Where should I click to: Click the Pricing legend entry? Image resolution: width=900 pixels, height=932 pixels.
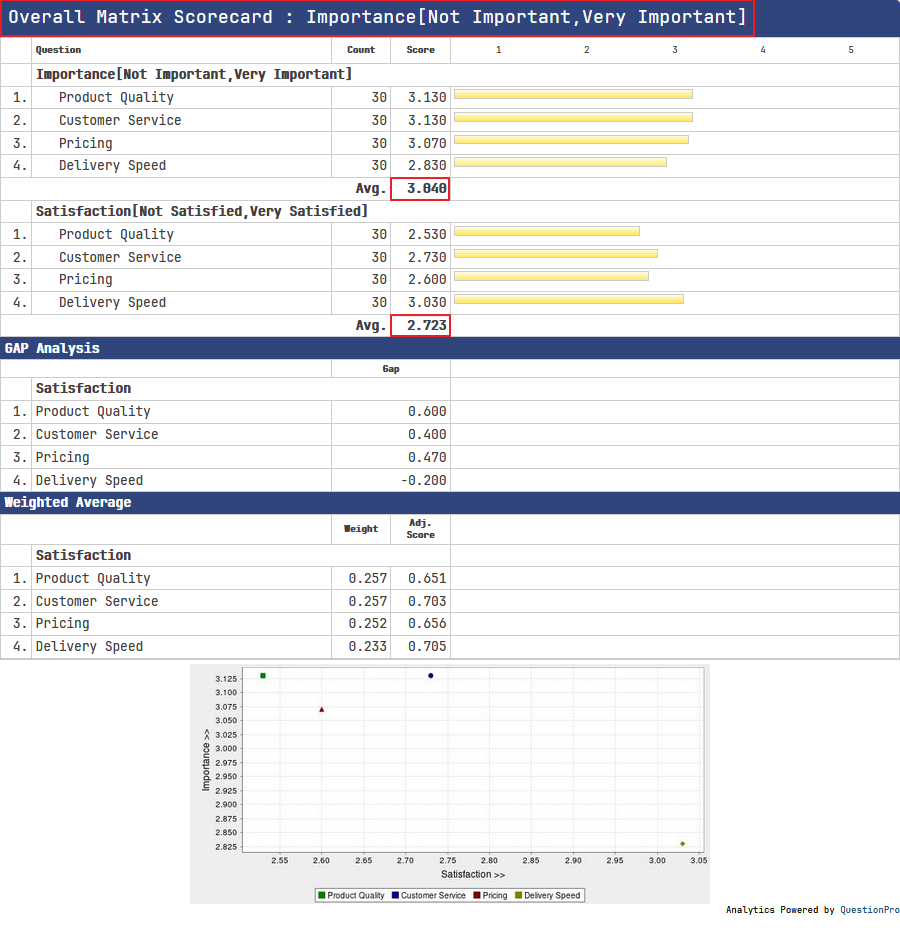click(490, 895)
